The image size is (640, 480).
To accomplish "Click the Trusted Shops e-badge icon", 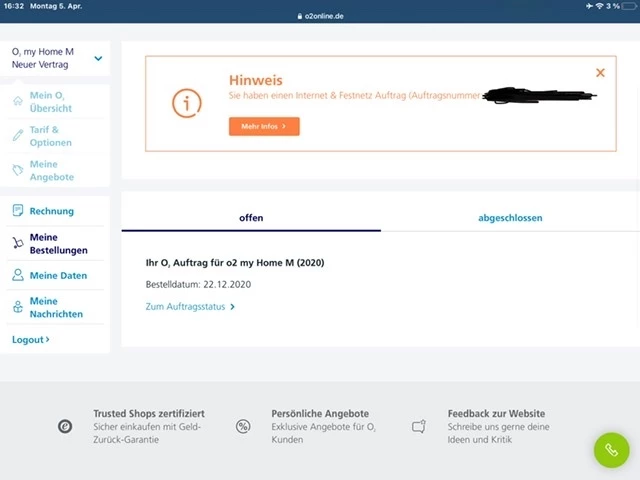I will point(65,427).
